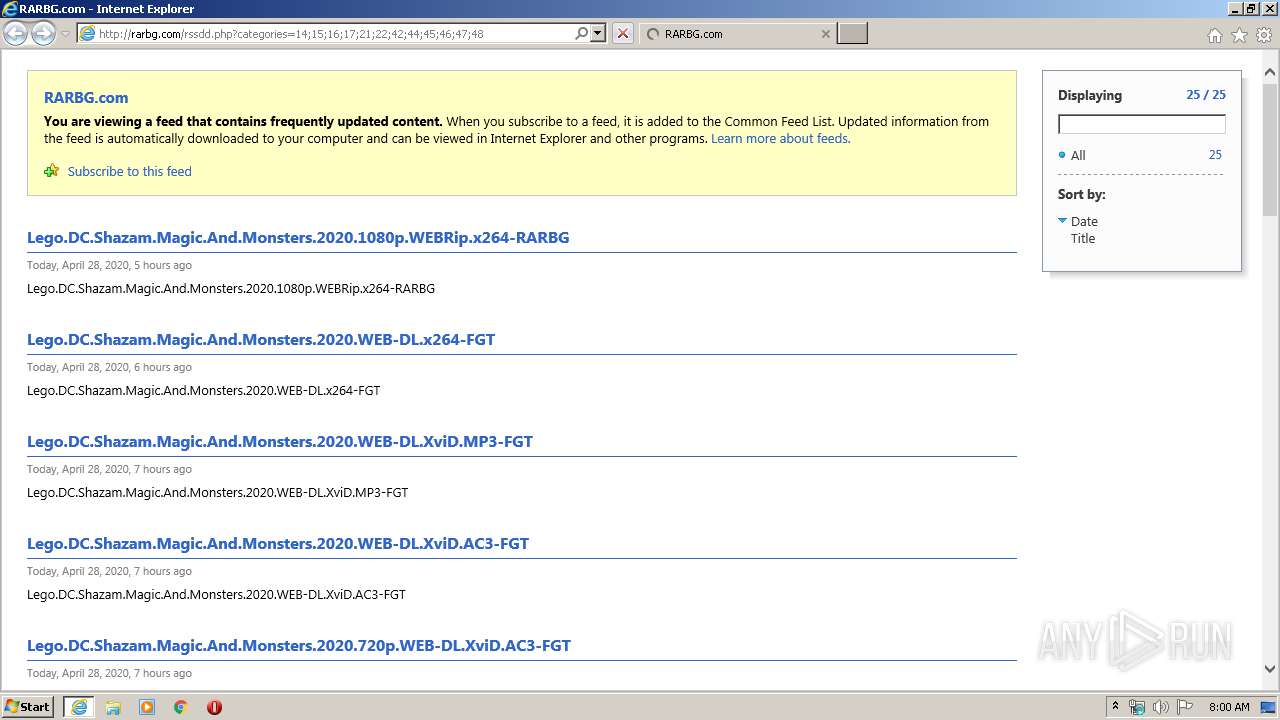Select the All filter in Displaying panel
The width and height of the screenshot is (1280, 720).
click(x=1078, y=155)
